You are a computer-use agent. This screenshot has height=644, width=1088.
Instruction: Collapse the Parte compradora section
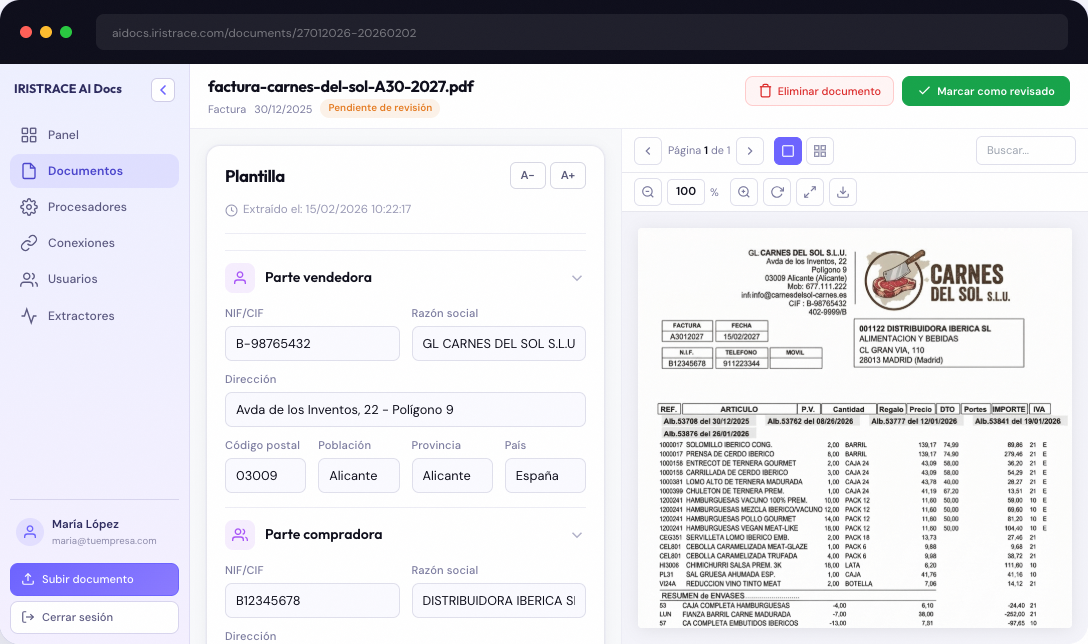[577, 535]
